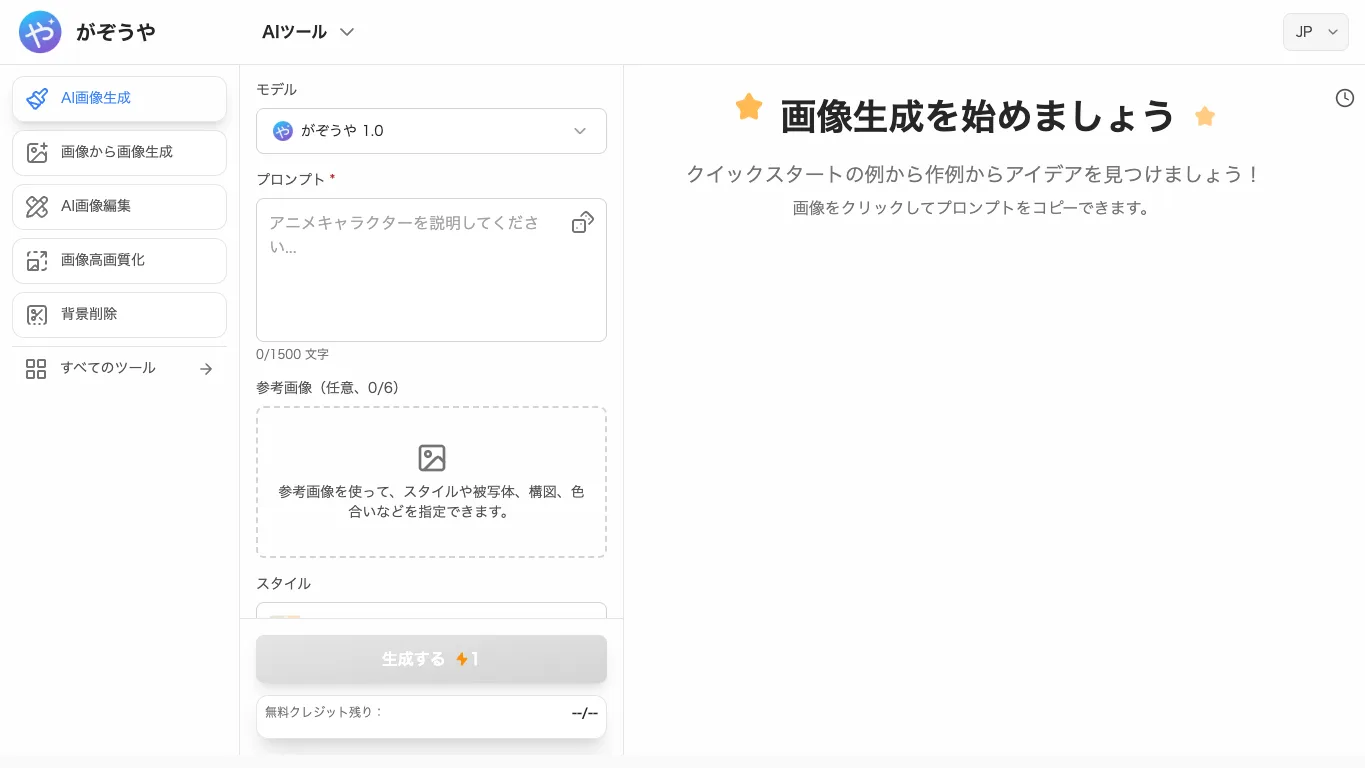This screenshot has width=1365, height=768.
Task: Select AI画像生成 in the sidebar
Action: [119, 98]
